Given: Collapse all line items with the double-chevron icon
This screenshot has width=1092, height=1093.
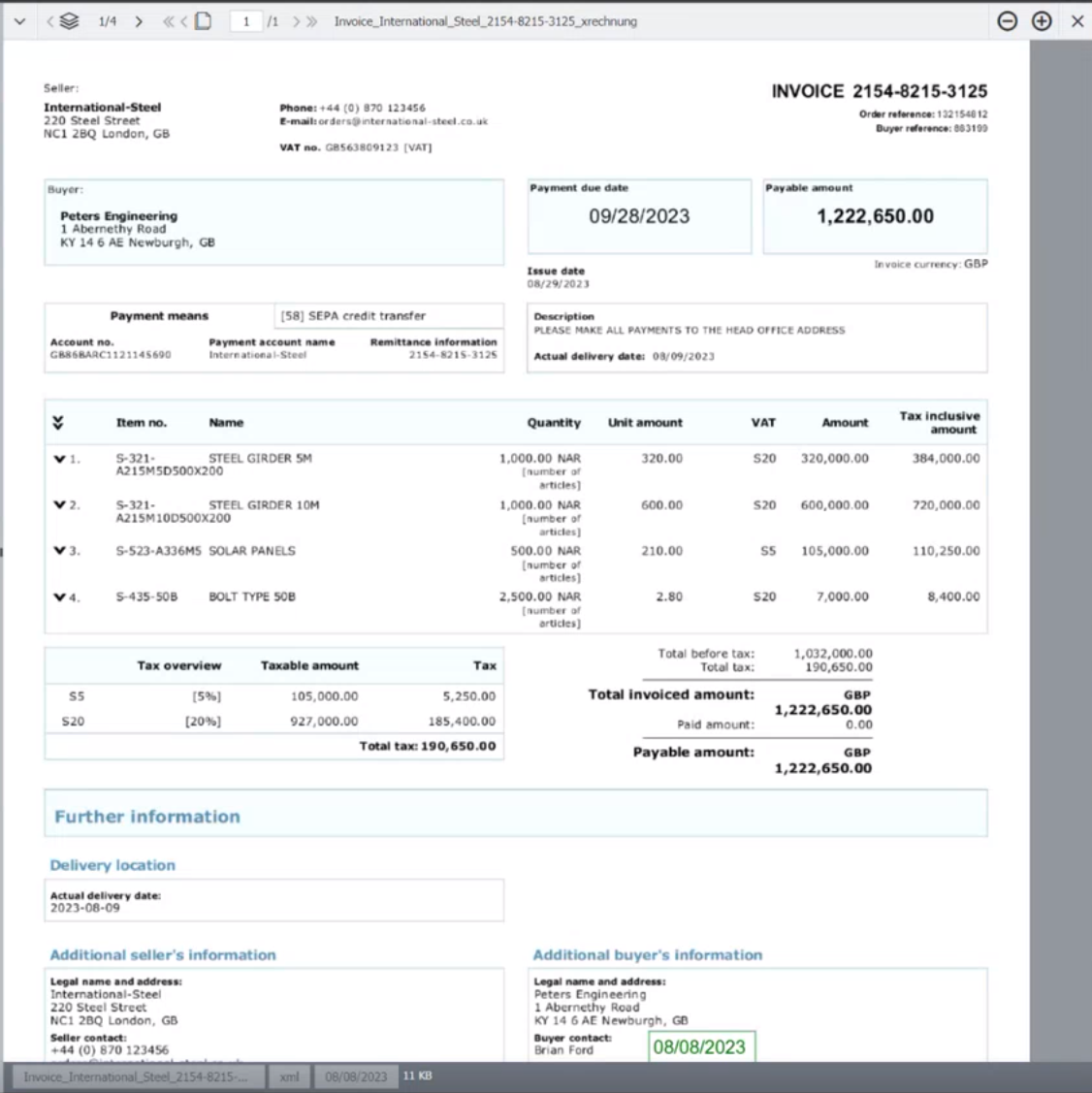Looking at the screenshot, I should (59, 421).
